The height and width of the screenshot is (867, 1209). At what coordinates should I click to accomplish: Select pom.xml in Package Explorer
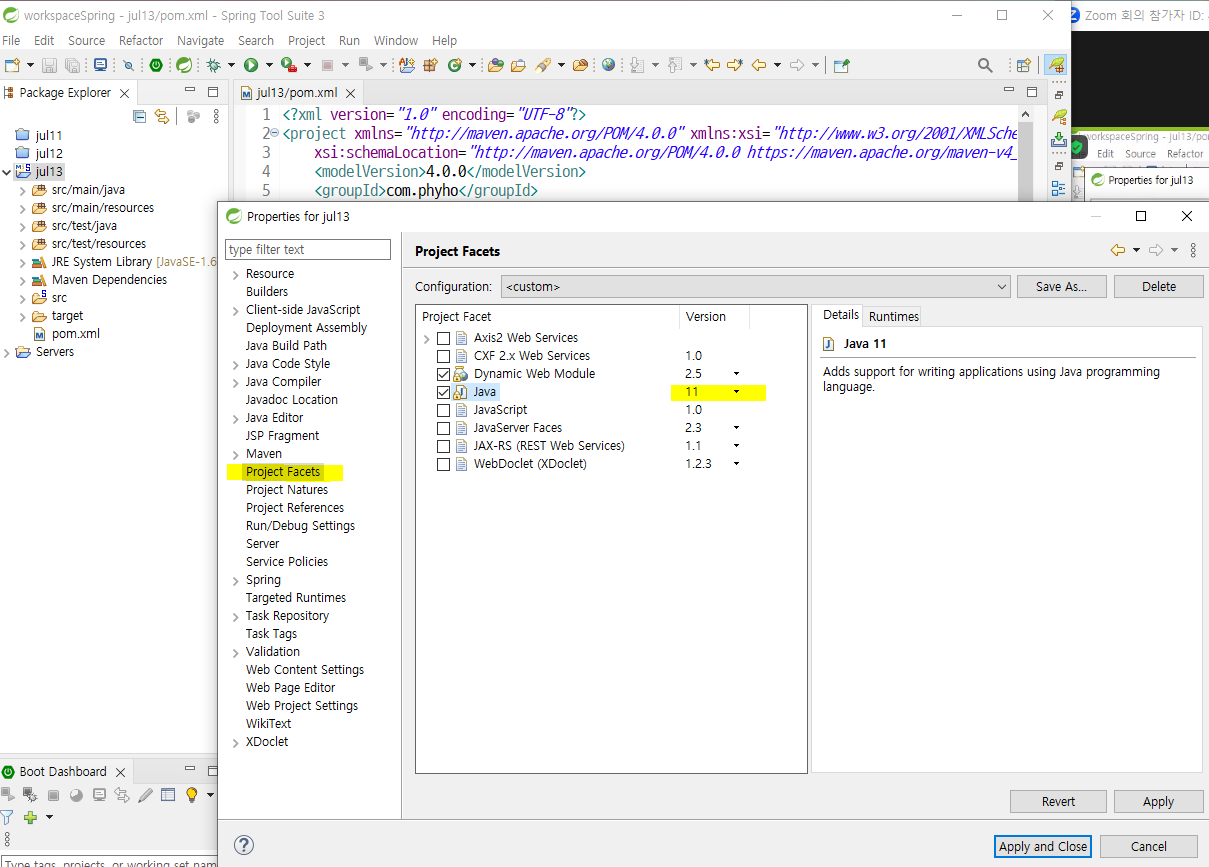76,334
